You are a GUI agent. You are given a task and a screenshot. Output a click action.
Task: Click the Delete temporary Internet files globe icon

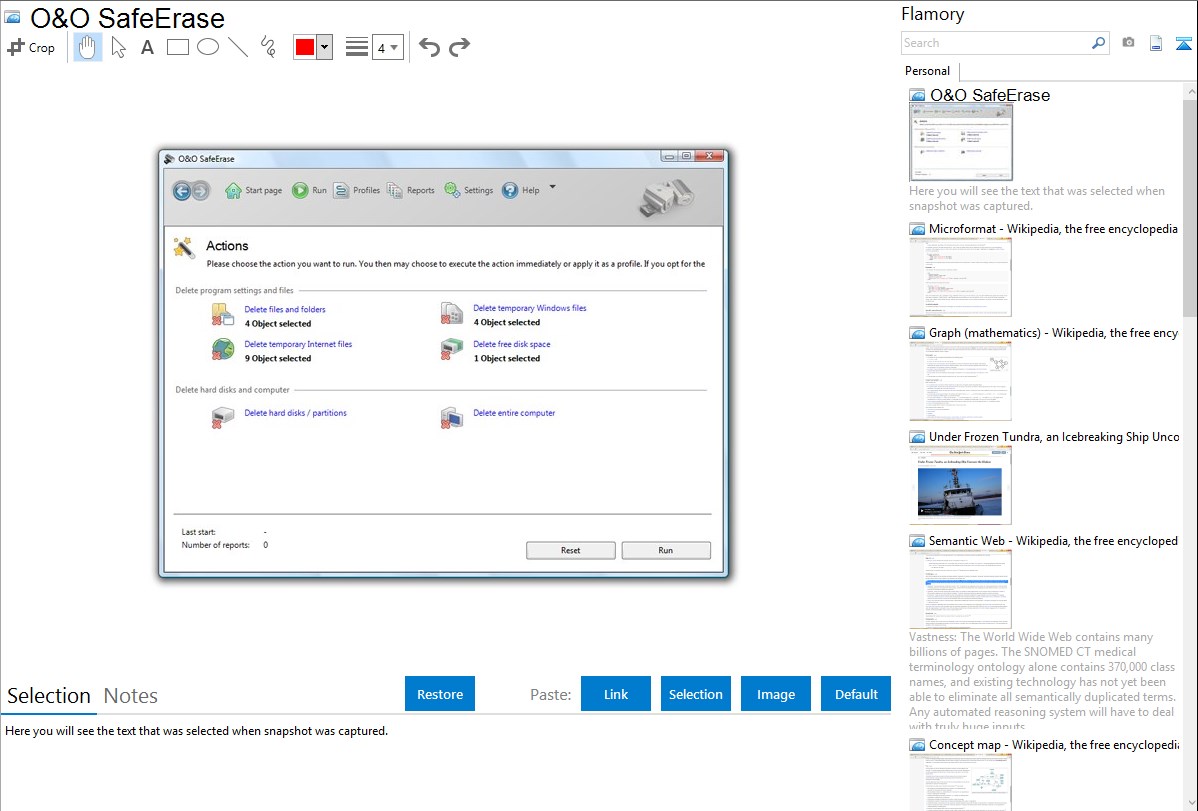pyautogui.click(x=222, y=349)
